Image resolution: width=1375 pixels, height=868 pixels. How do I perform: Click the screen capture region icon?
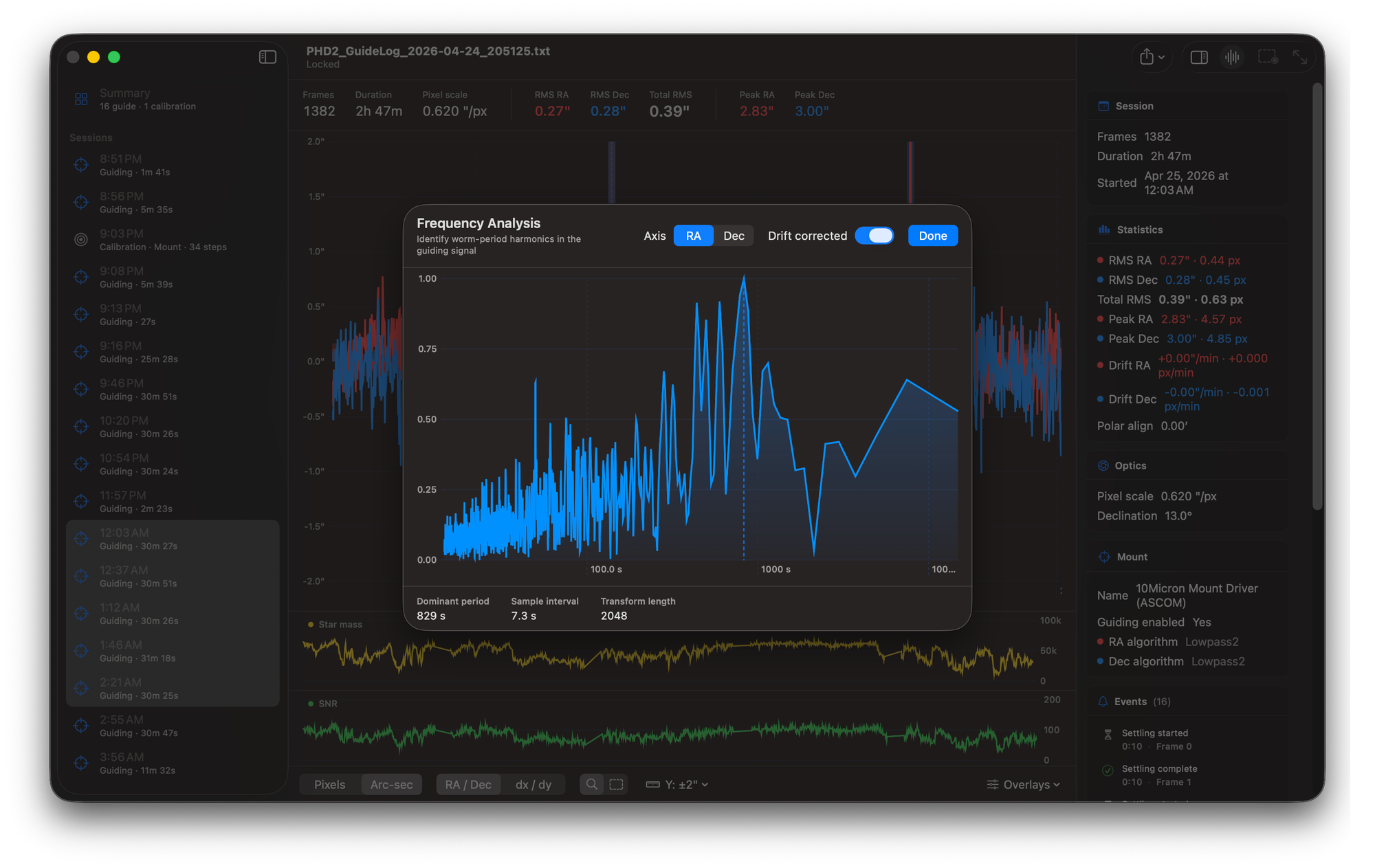click(1267, 57)
